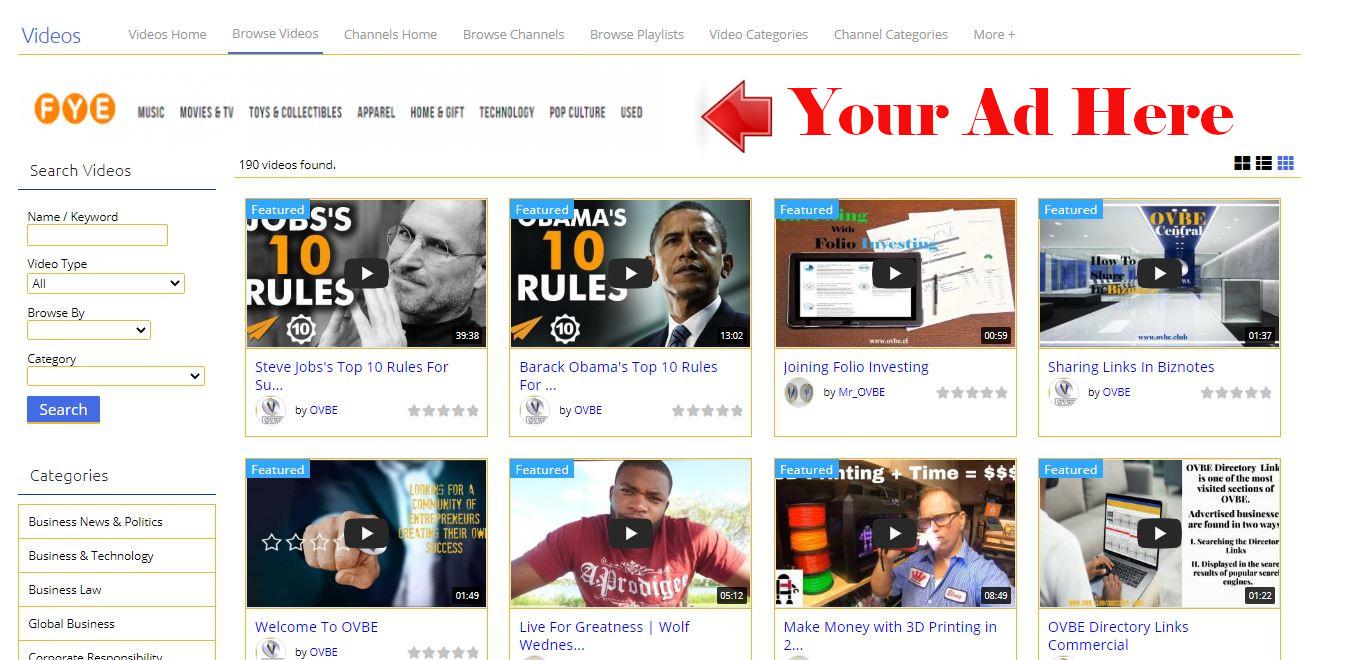Select the Business & Technology category
Viewport: 1351px width, 660px height.
coord(116,556)
